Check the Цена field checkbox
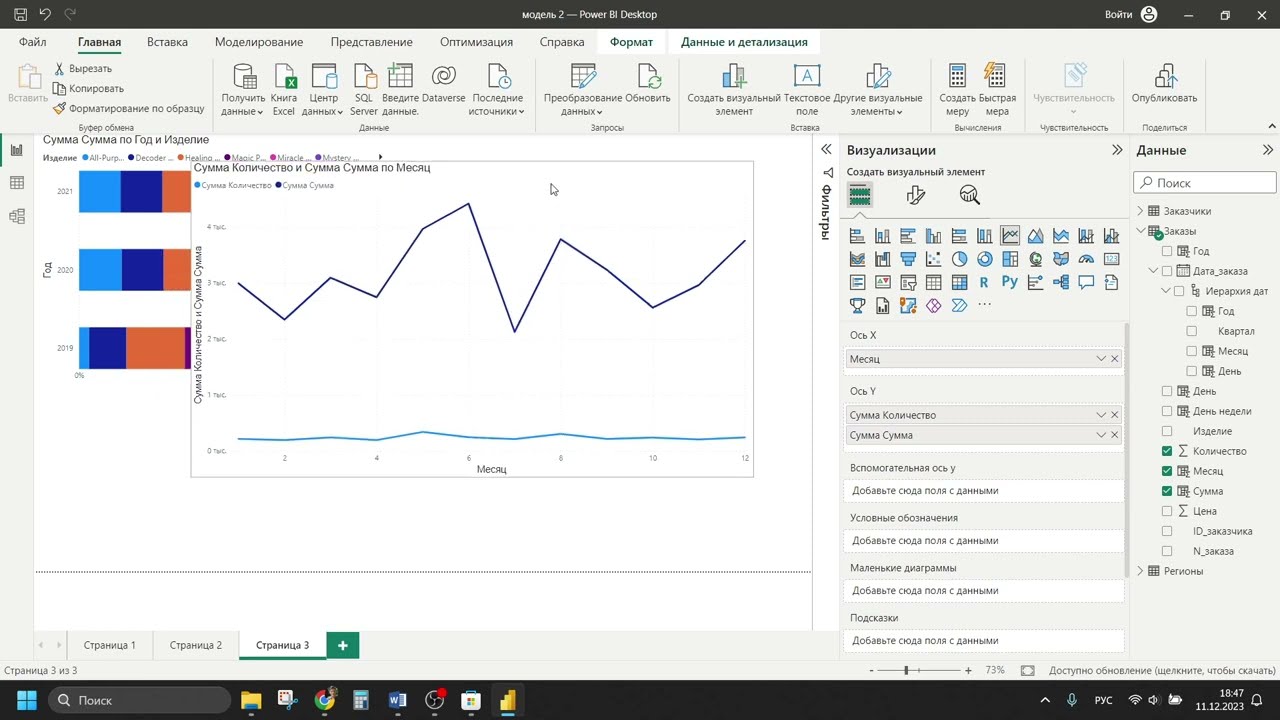1280x720 pixels. pos(1167,511)
